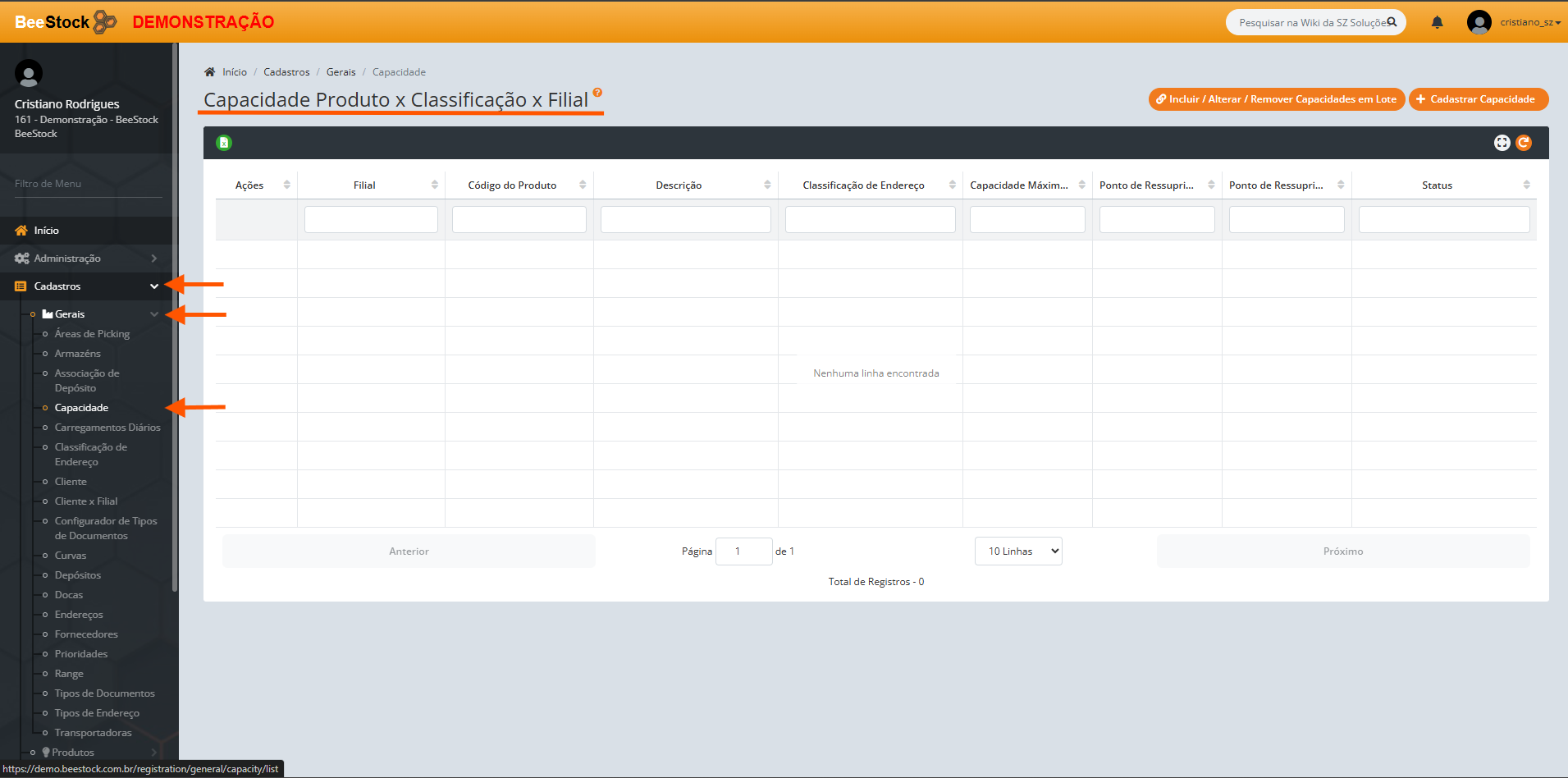Click the Código do Produto filter field
Screen dimensions: 1568x778
tap(519, 220)
